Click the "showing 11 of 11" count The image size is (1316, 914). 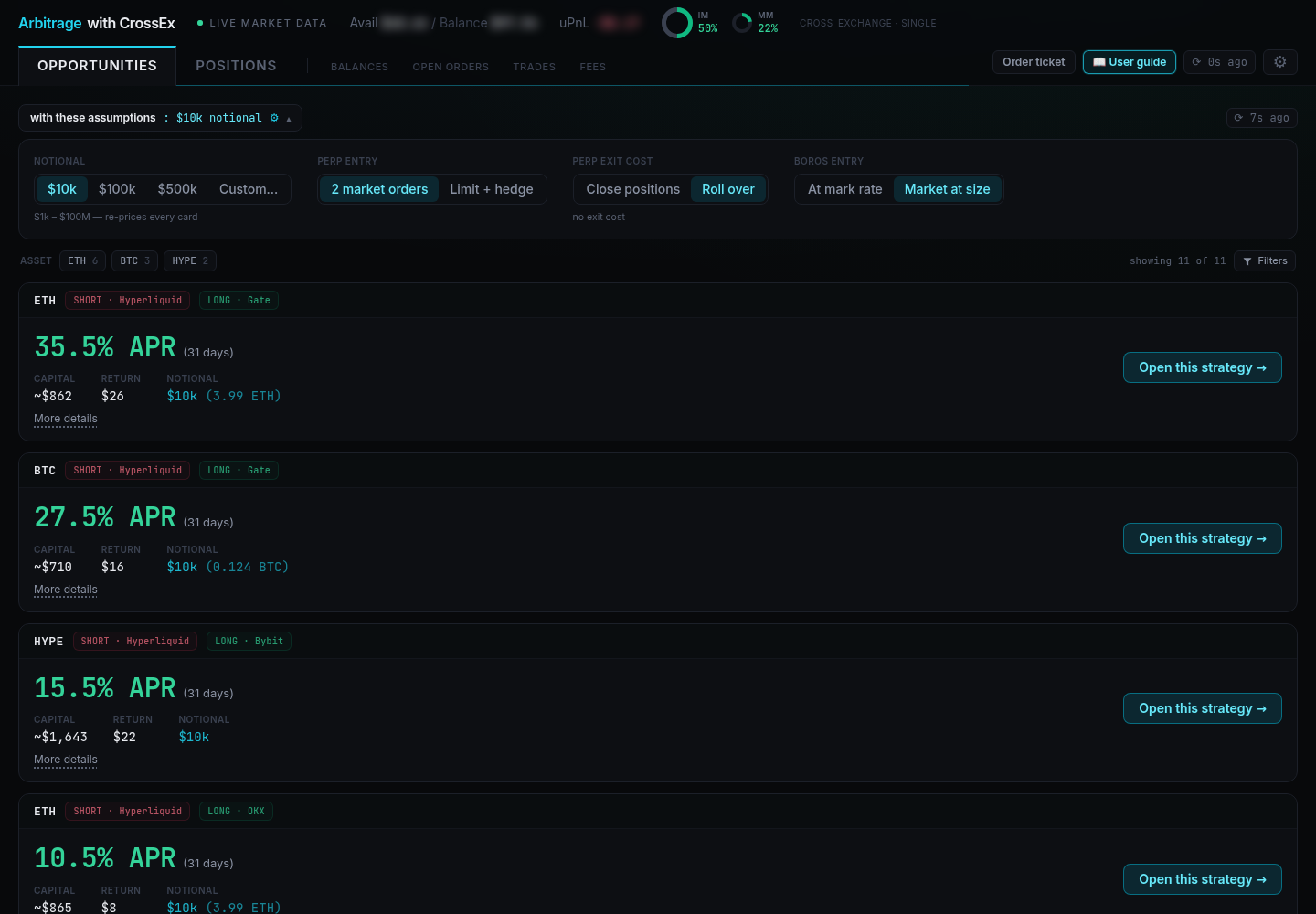click(1177, 260)
